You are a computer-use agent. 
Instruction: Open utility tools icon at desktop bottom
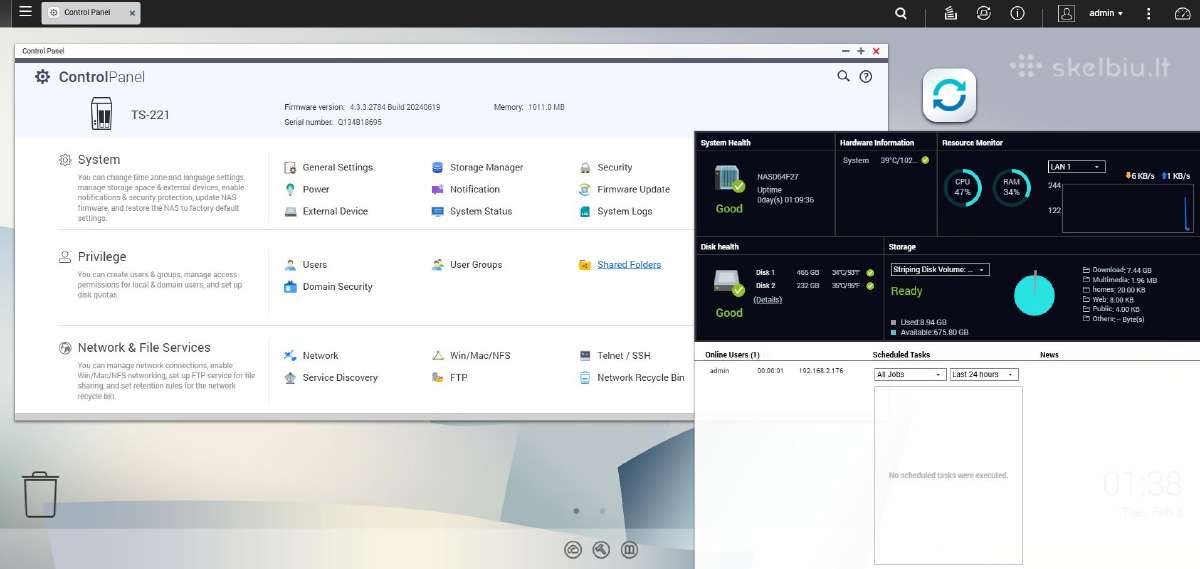point(601,549)
